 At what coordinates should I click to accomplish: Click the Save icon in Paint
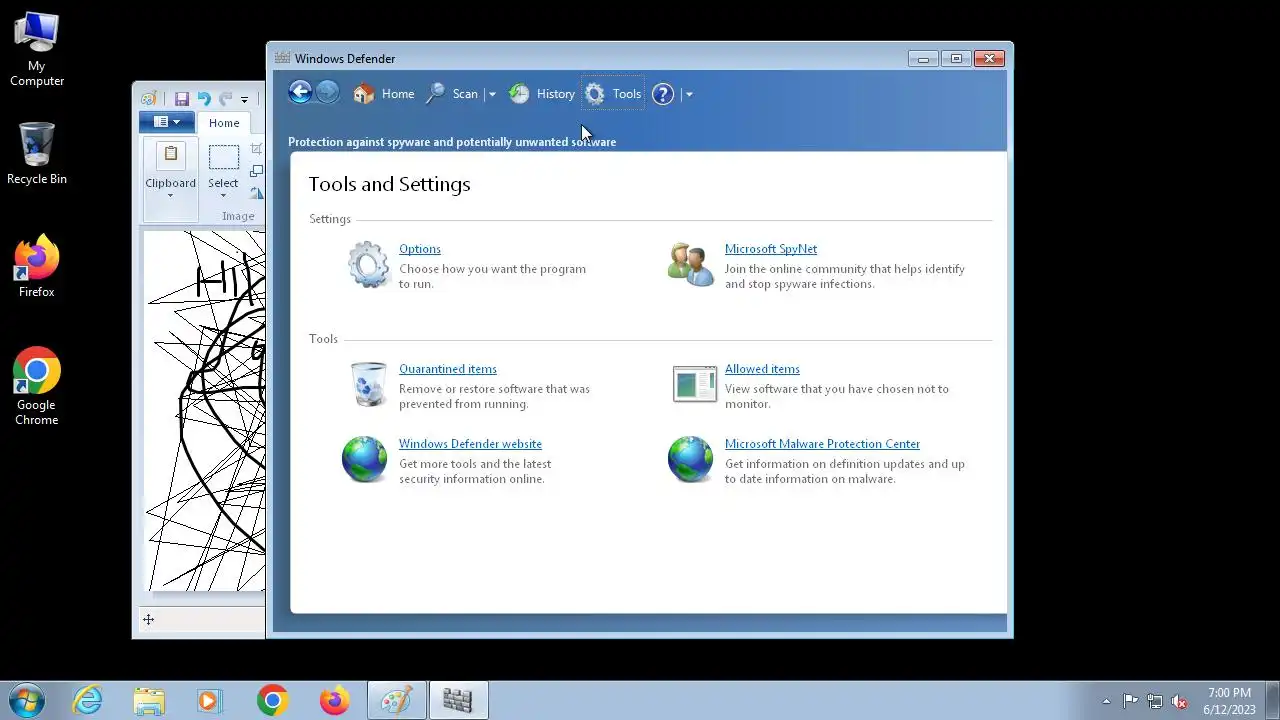[182, 99]
